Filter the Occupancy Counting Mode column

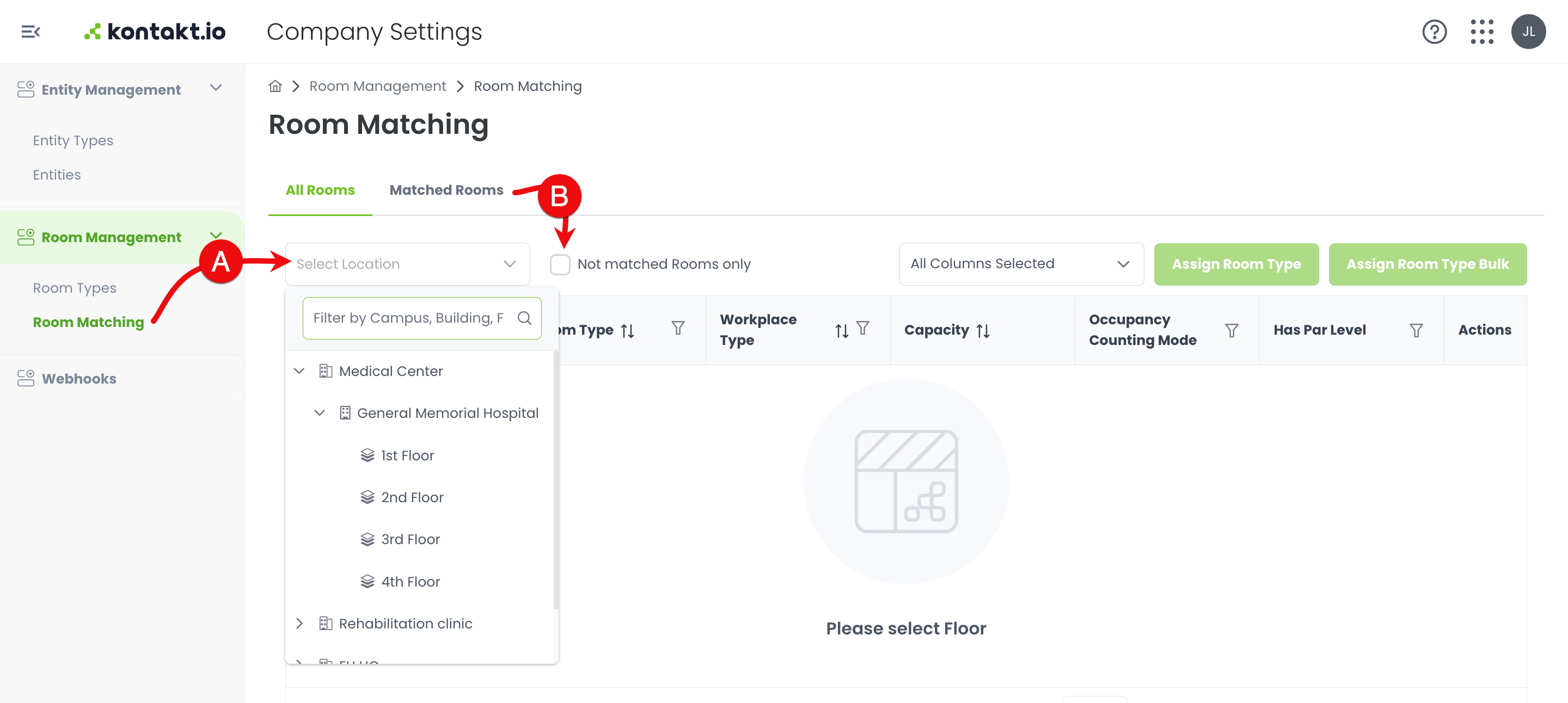1232,330
